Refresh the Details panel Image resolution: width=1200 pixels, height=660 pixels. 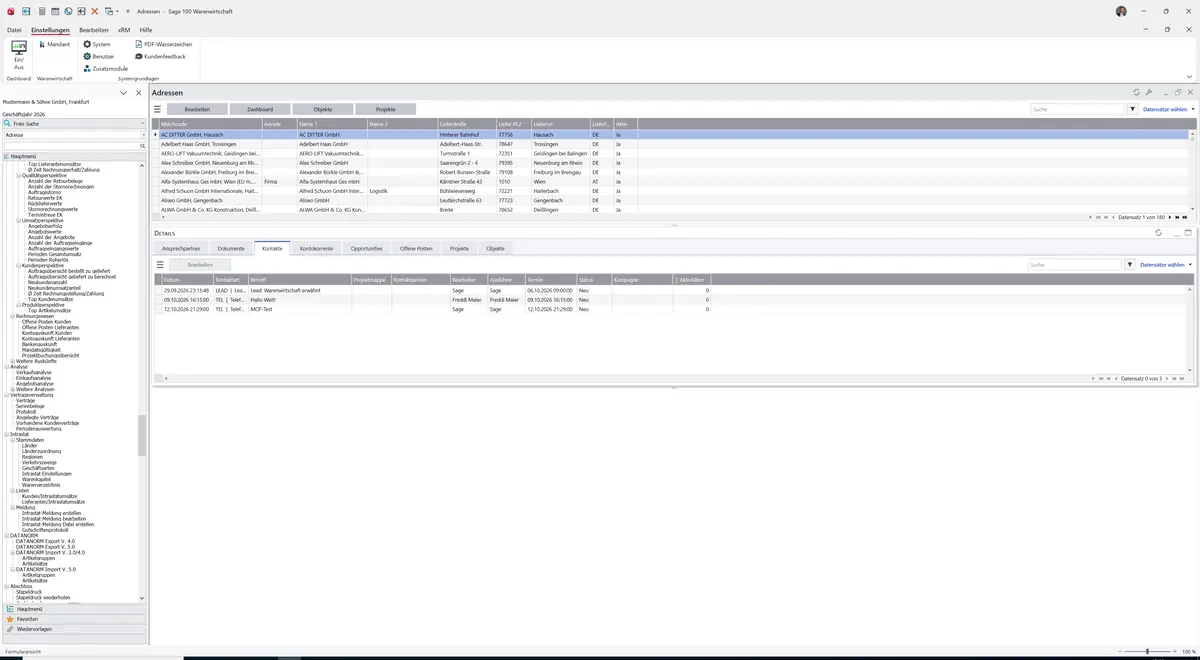(x=1158, y=232)
